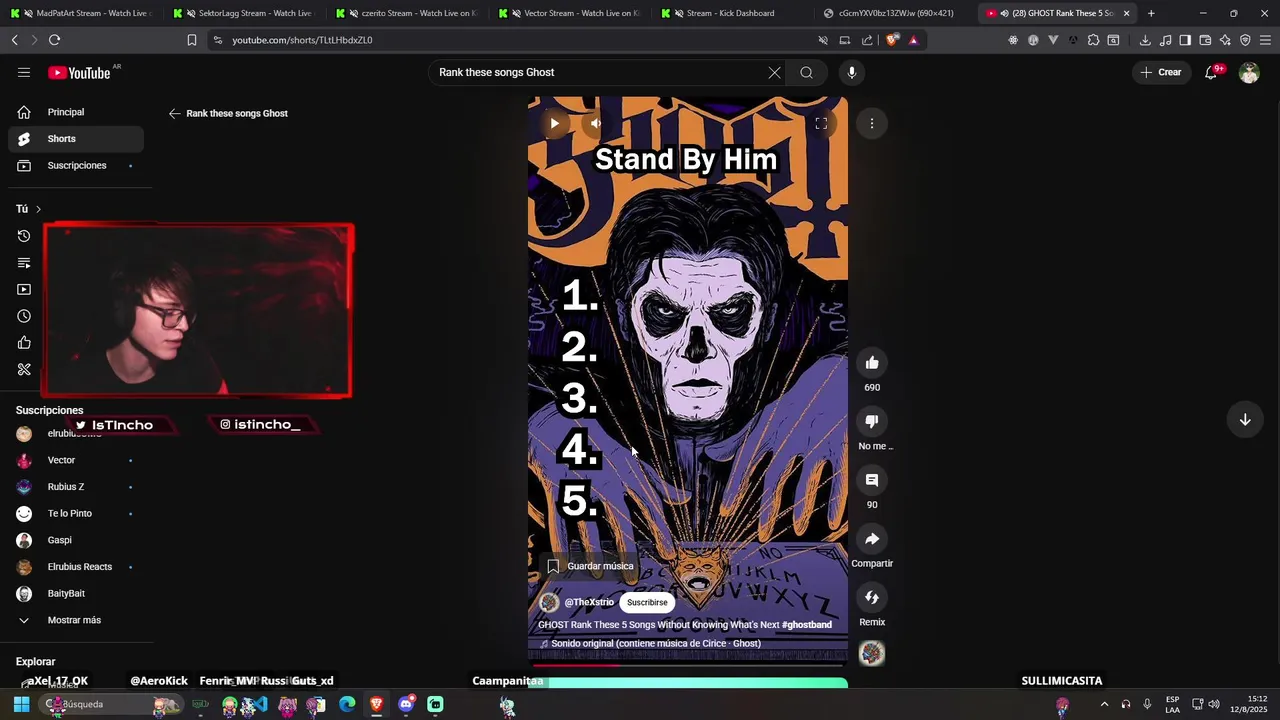Open Brave wallet icon
The height and width of the screenshot is (720, 1280).
[x=1205, y=40]
